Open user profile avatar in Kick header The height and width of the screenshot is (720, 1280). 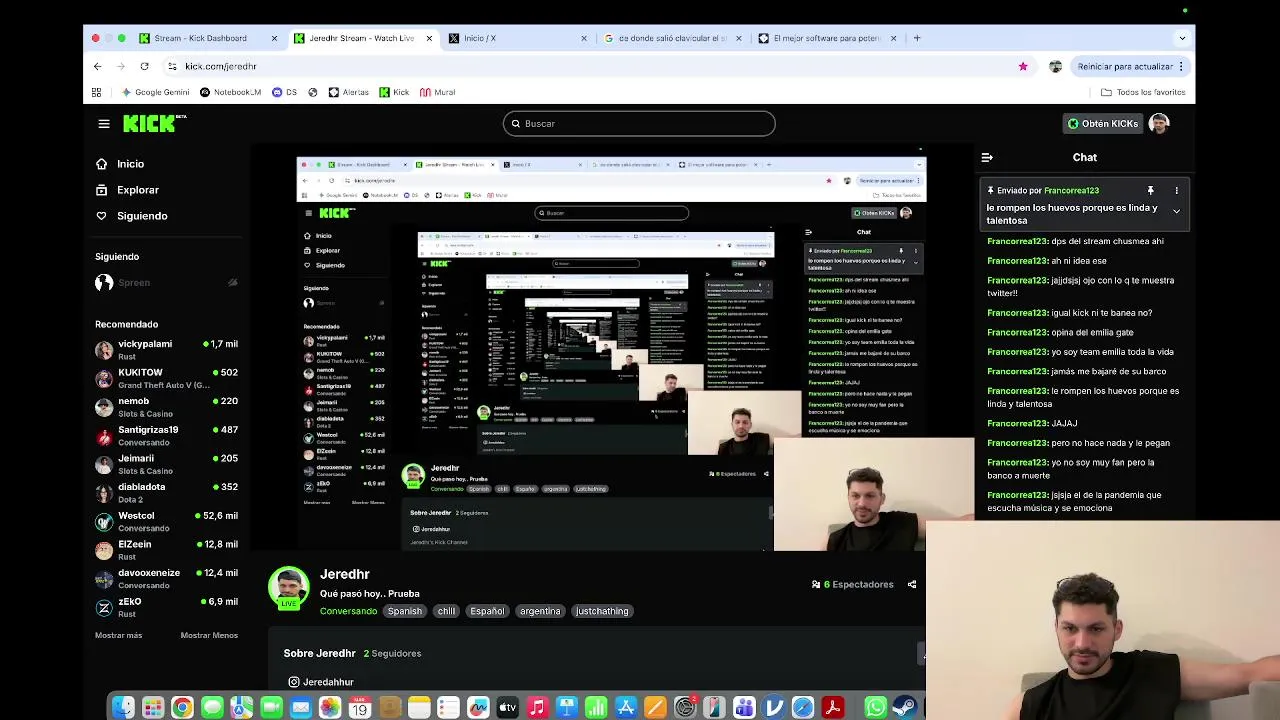pos(1159,123)
